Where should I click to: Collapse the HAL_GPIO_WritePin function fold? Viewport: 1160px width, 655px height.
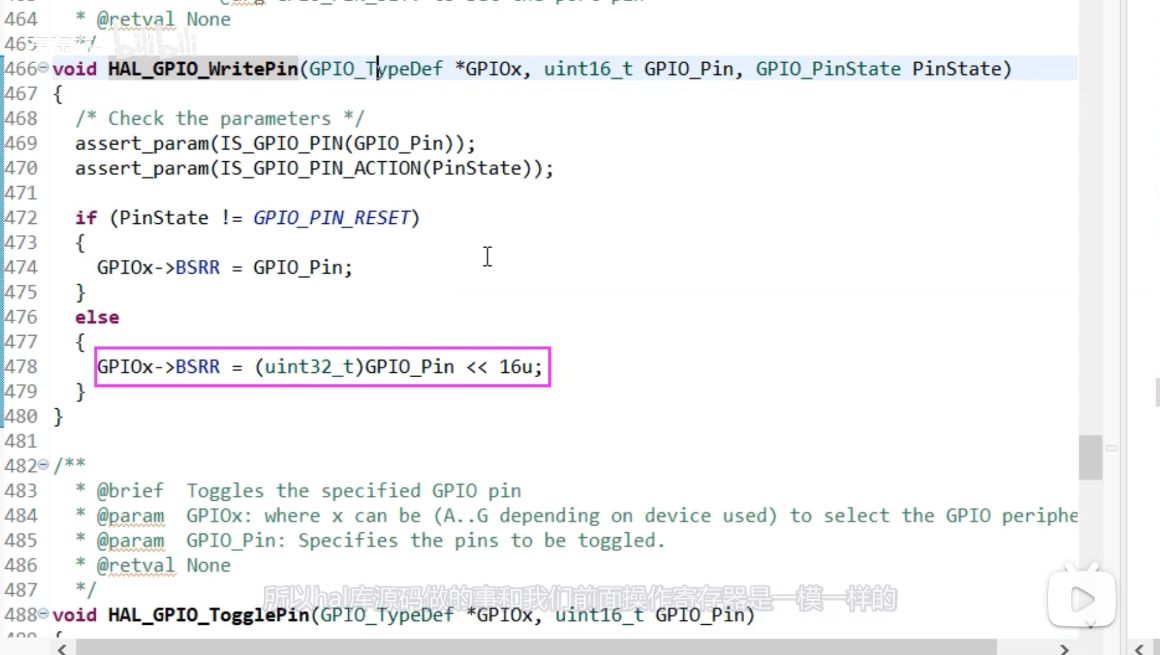[x=43, y=69]
